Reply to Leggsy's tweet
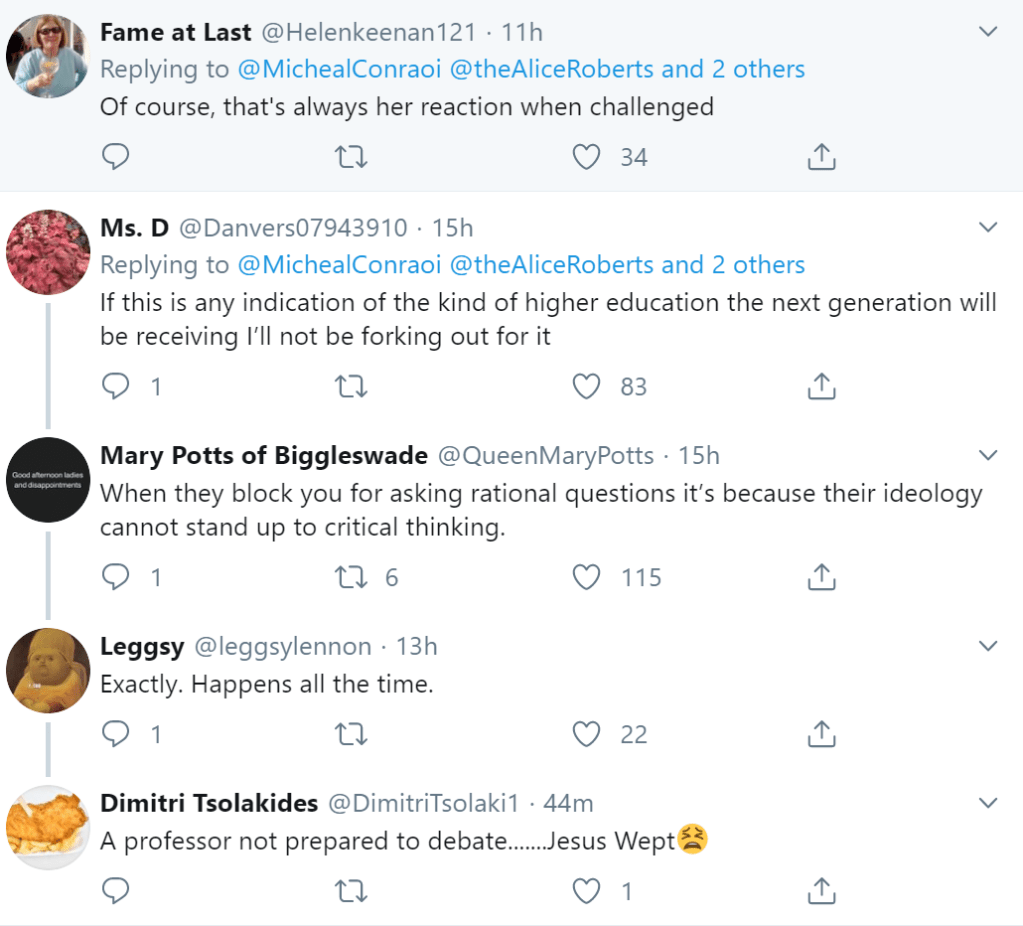1023x926 pixels. (116, 734)
